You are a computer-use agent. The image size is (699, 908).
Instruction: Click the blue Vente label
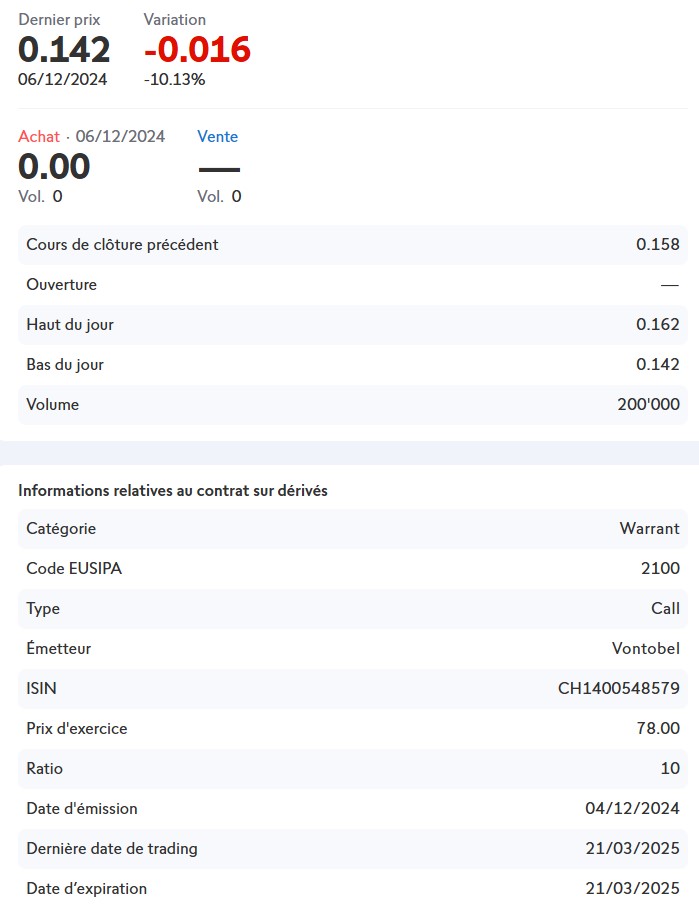[x=217, y=137]
